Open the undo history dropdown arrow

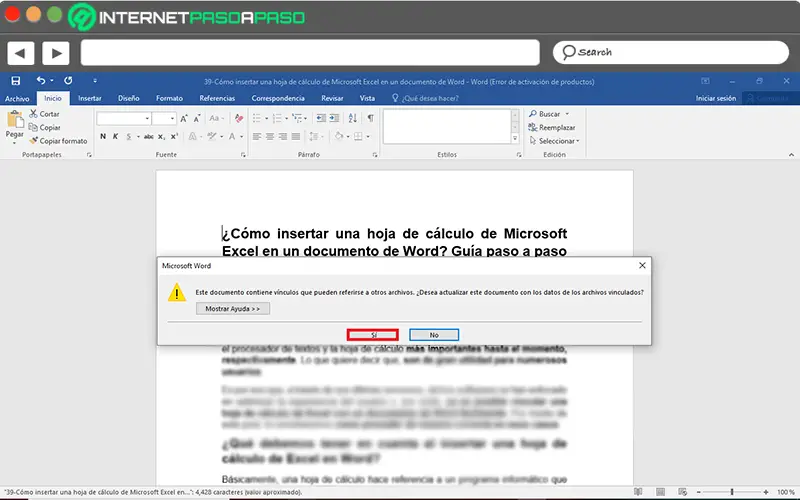tap(52, 81)
